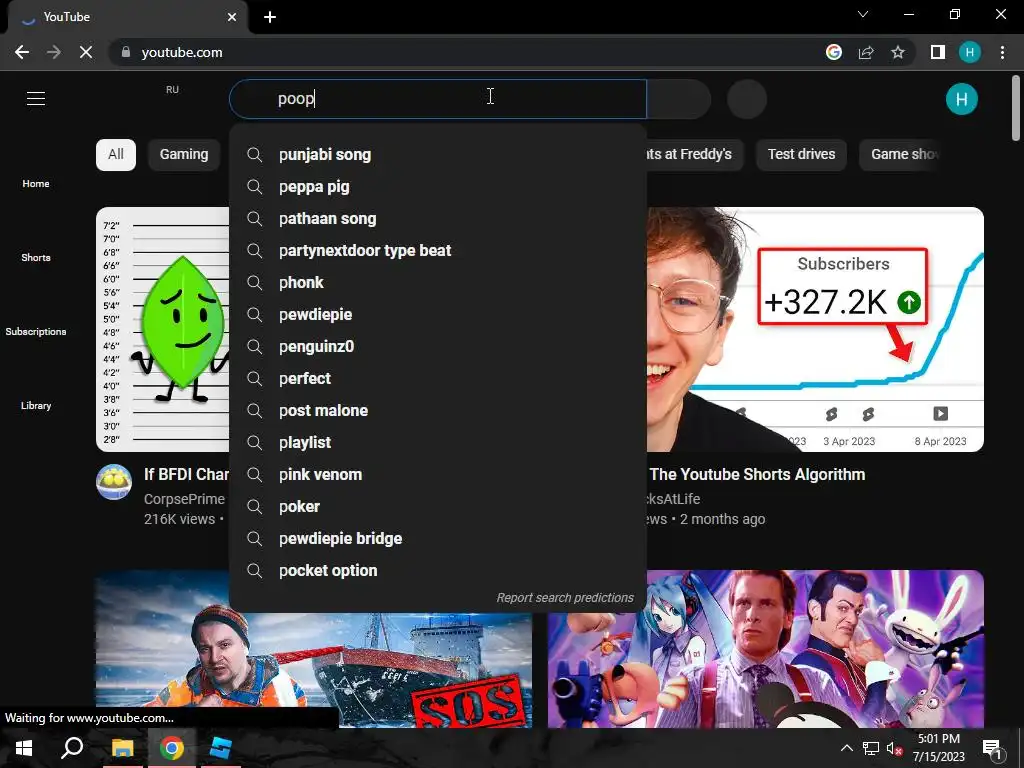Open the Chrome three-dot menu
Screen dimensions: 1024x768
coord(1002,52)
